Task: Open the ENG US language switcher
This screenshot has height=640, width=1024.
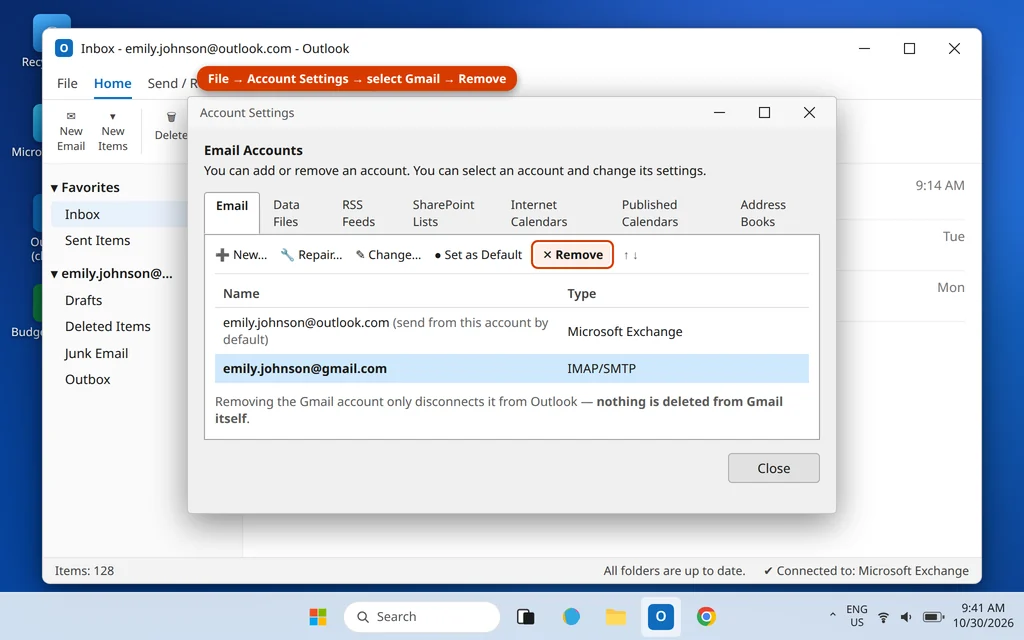Action: 857,616
